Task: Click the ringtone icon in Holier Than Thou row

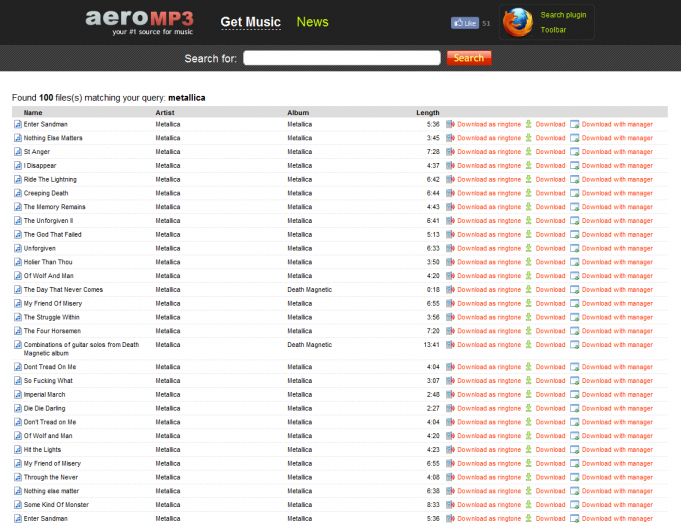Action: point(450,262)
